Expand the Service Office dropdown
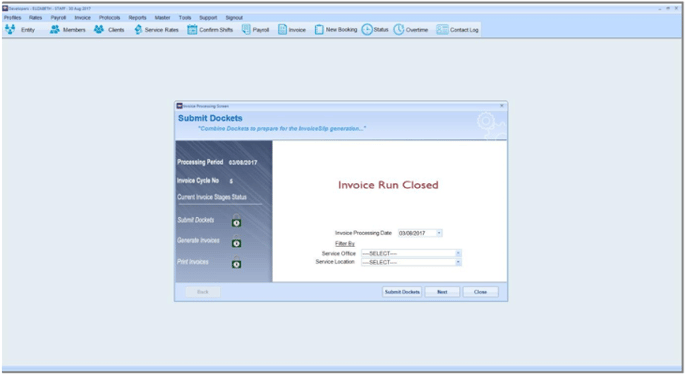This screenshot has height=376, width=688. pyautogui.click(x=458, y=253)
